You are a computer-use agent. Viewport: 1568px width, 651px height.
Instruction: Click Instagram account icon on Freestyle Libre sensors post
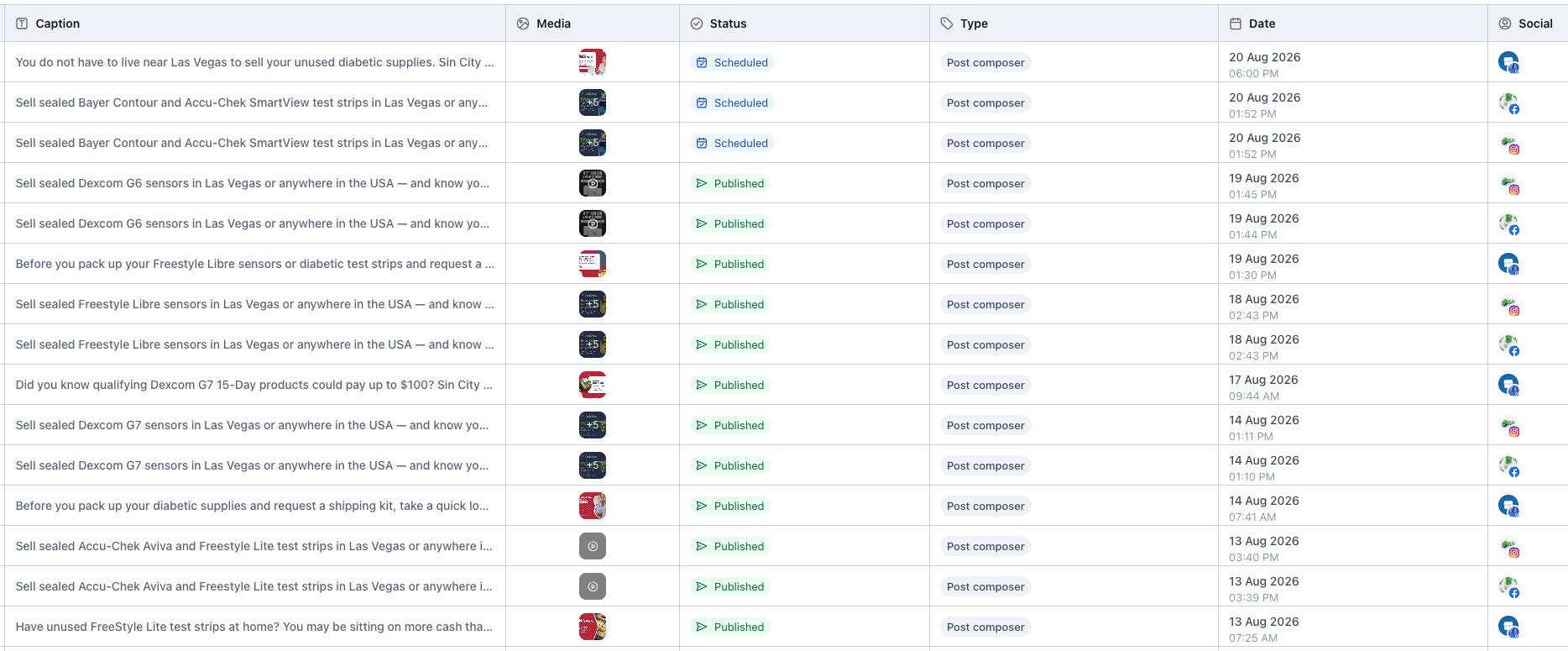tap(1508, 304)
